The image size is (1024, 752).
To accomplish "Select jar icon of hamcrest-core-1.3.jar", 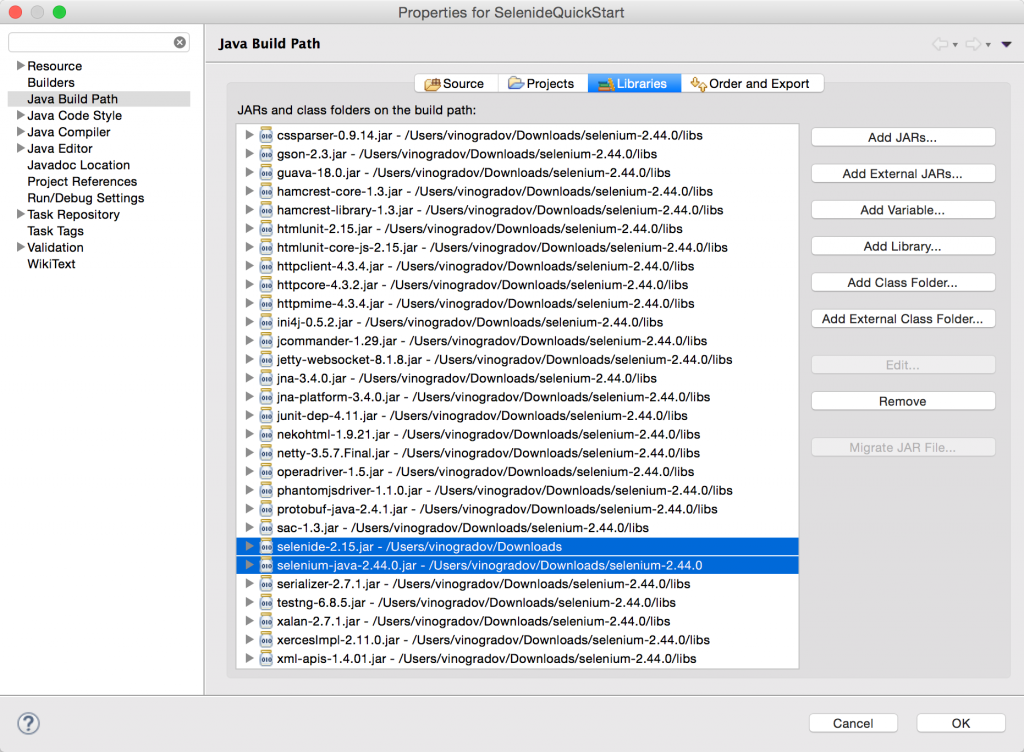I will [266, 191].
